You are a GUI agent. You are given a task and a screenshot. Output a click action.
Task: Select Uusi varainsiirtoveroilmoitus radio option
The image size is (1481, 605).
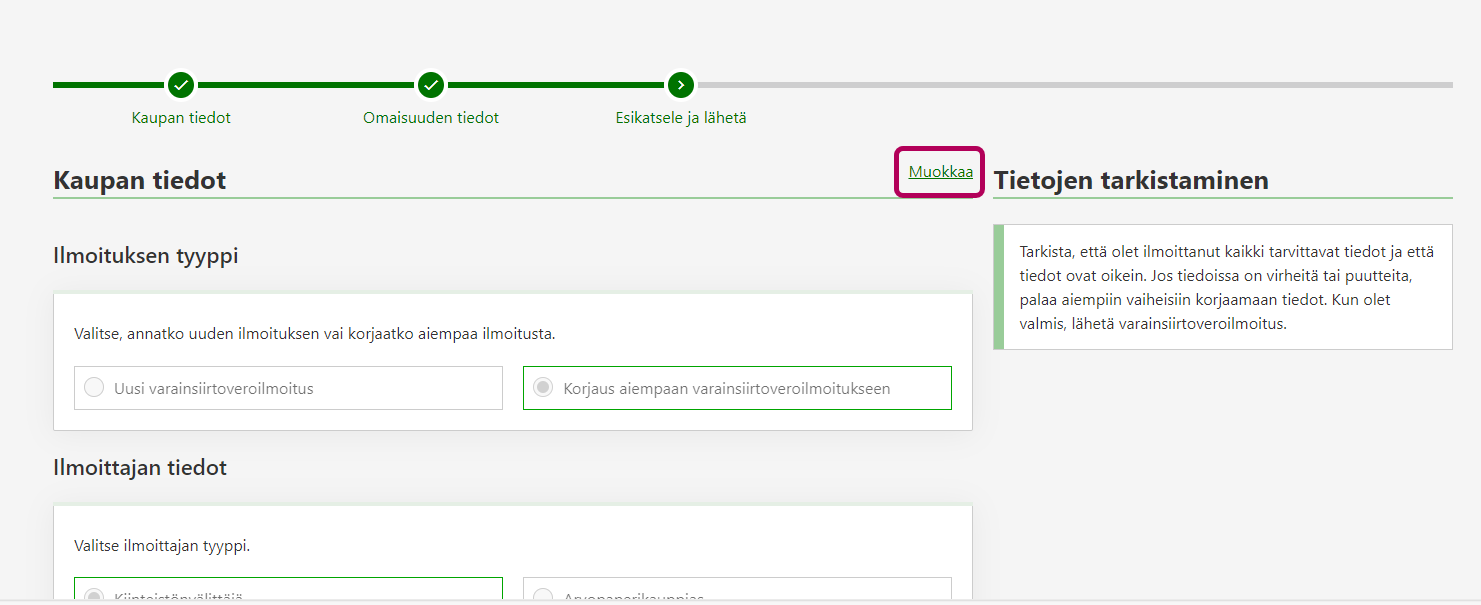point(94,388)
